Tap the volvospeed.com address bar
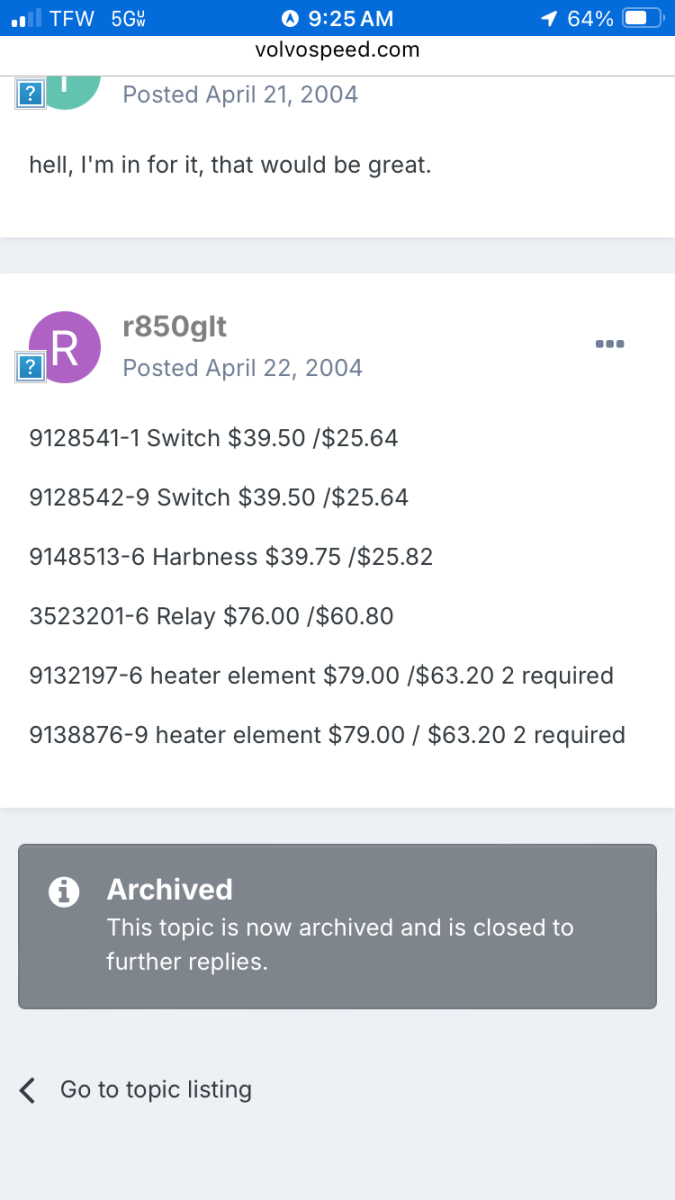This screenshot has height=1200, width=675. click(337, 50)
